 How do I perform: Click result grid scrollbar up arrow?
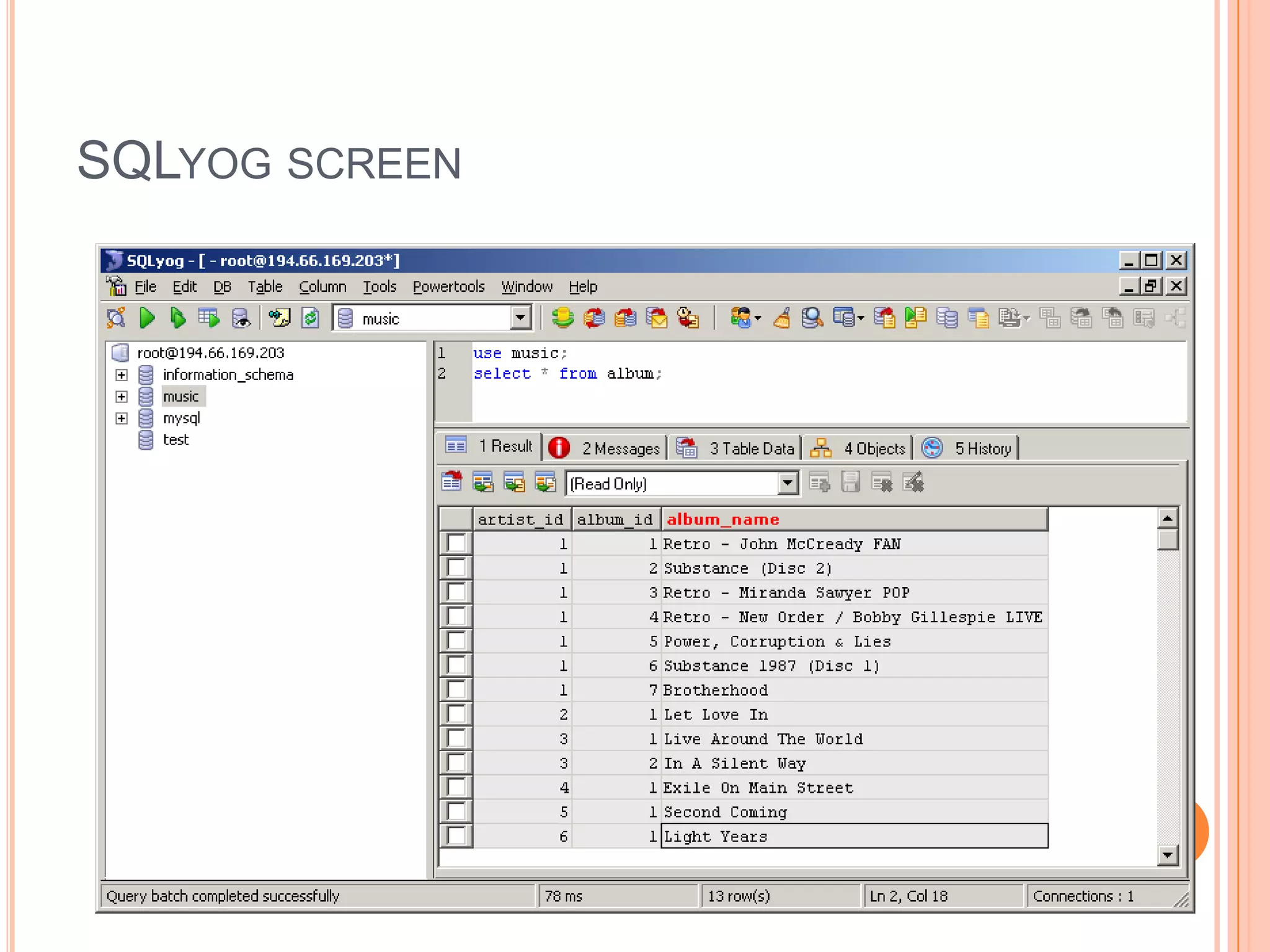click(1168, 518)
